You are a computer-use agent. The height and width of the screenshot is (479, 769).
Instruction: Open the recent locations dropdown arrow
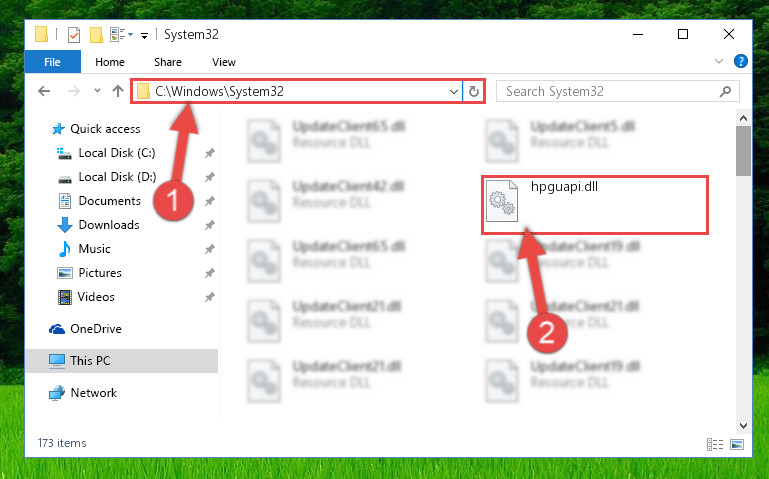click(x=97, y=91)
